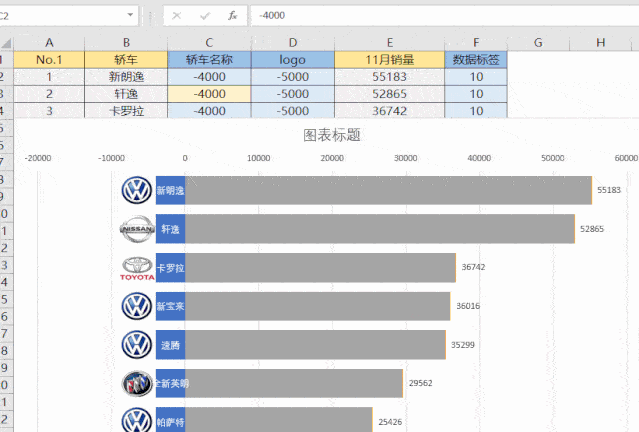Click the Volkswagen logo beside 新朗逸 bar
The height and width of the screenshot is (432, 639).
pyautogui.click(x=137, y=190)
